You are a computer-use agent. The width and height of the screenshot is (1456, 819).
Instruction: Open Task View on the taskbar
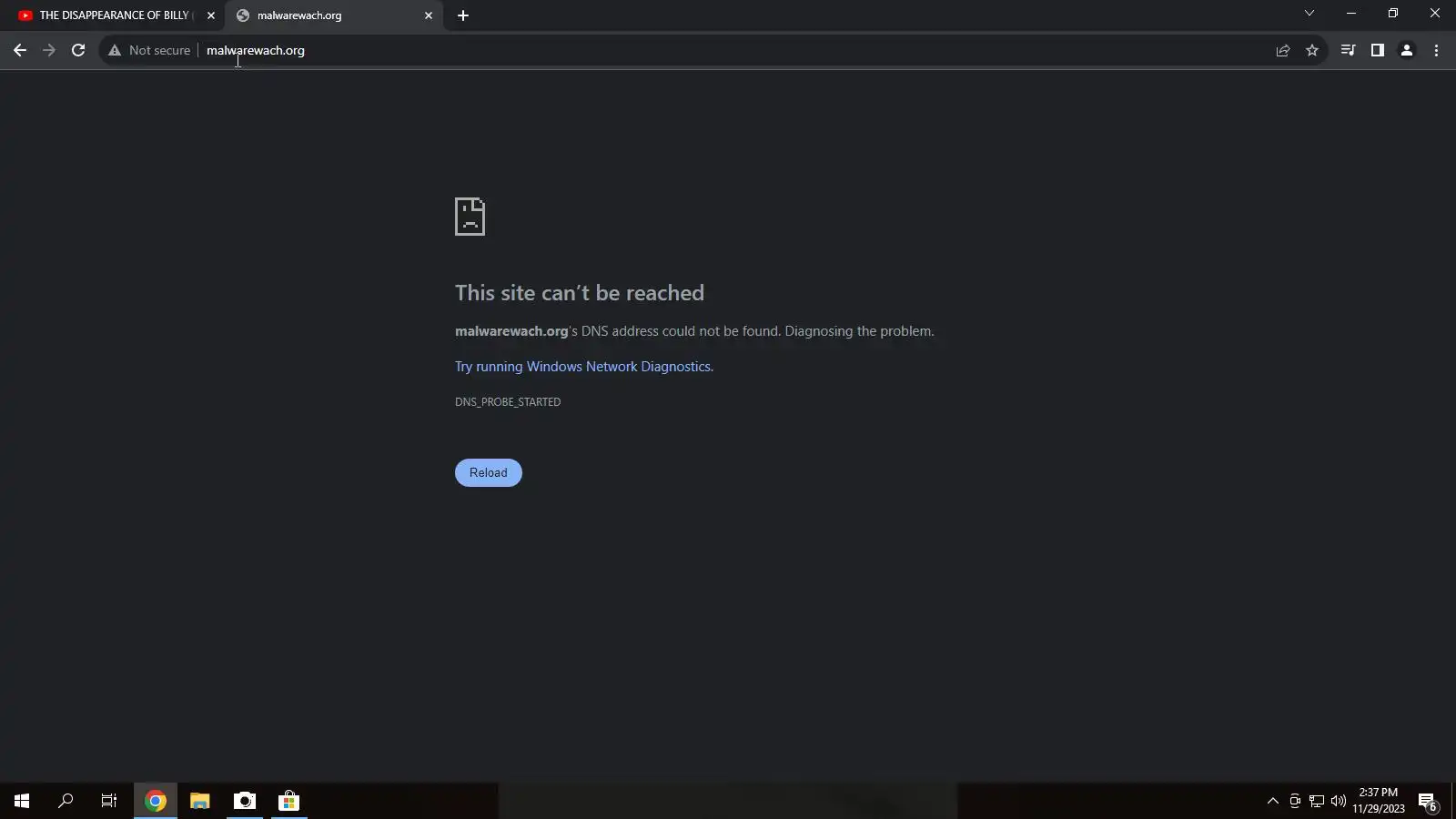pos(109,801)
